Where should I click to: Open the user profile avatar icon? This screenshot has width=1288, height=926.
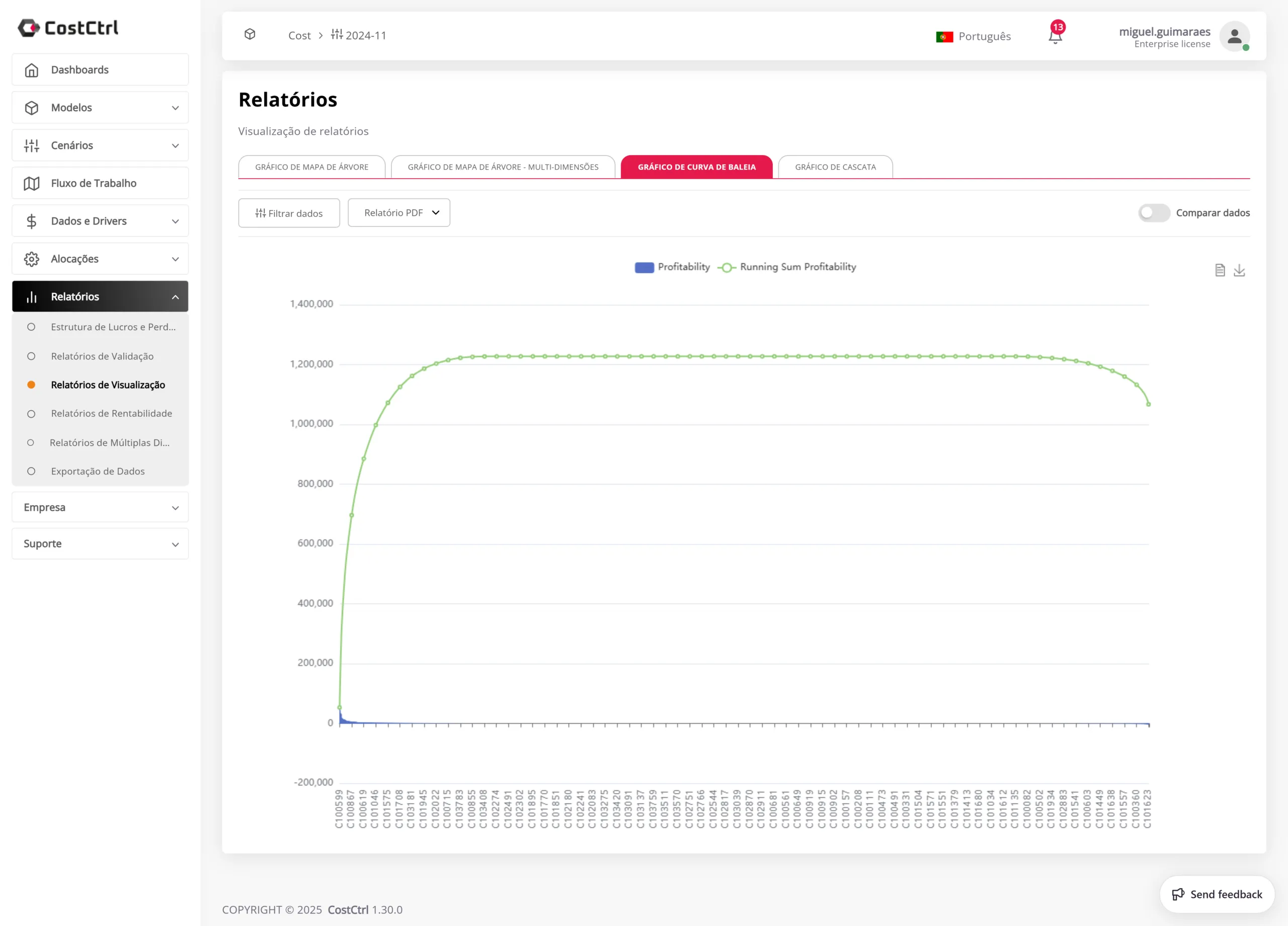[x=1235, y=36]
